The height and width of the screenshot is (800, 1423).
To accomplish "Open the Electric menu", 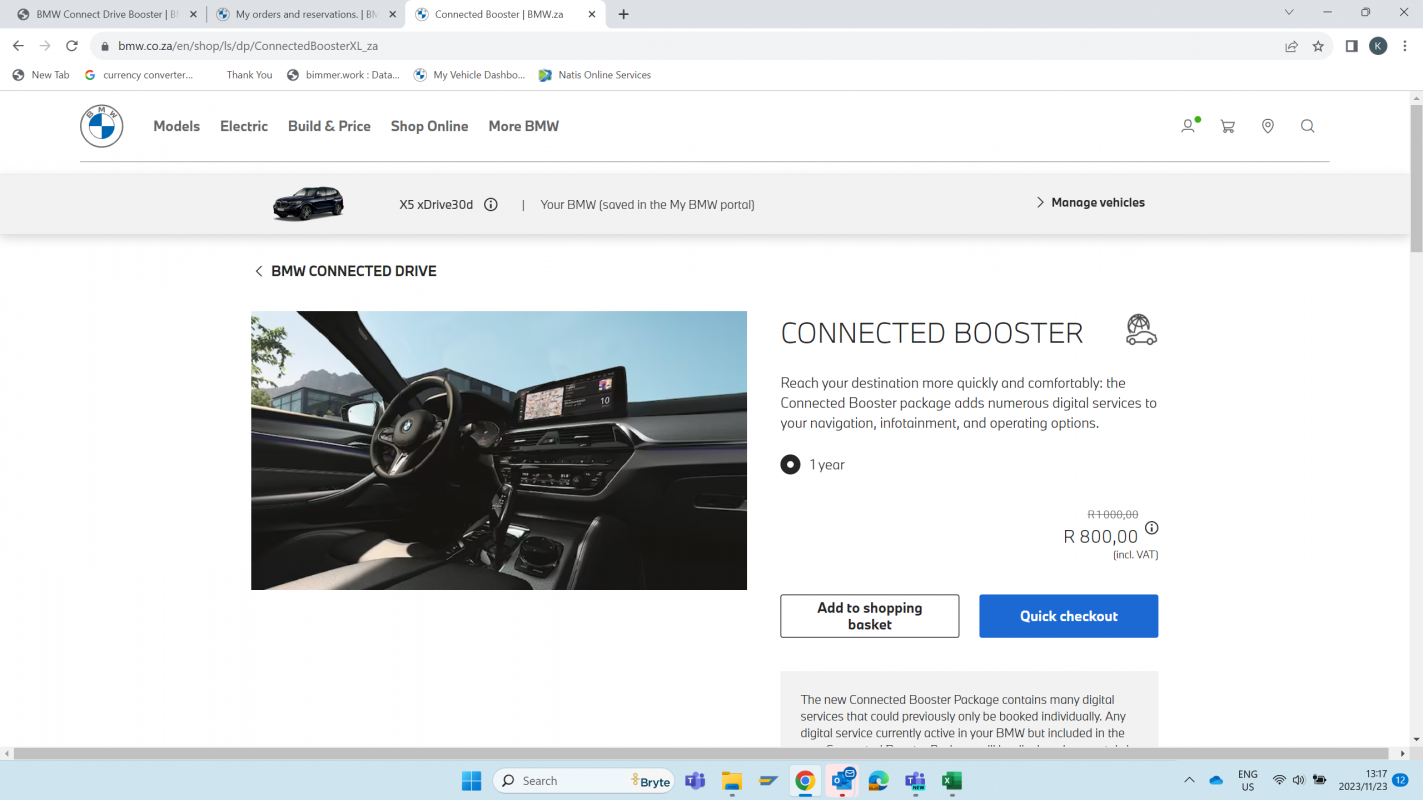I will pos(244,126).
